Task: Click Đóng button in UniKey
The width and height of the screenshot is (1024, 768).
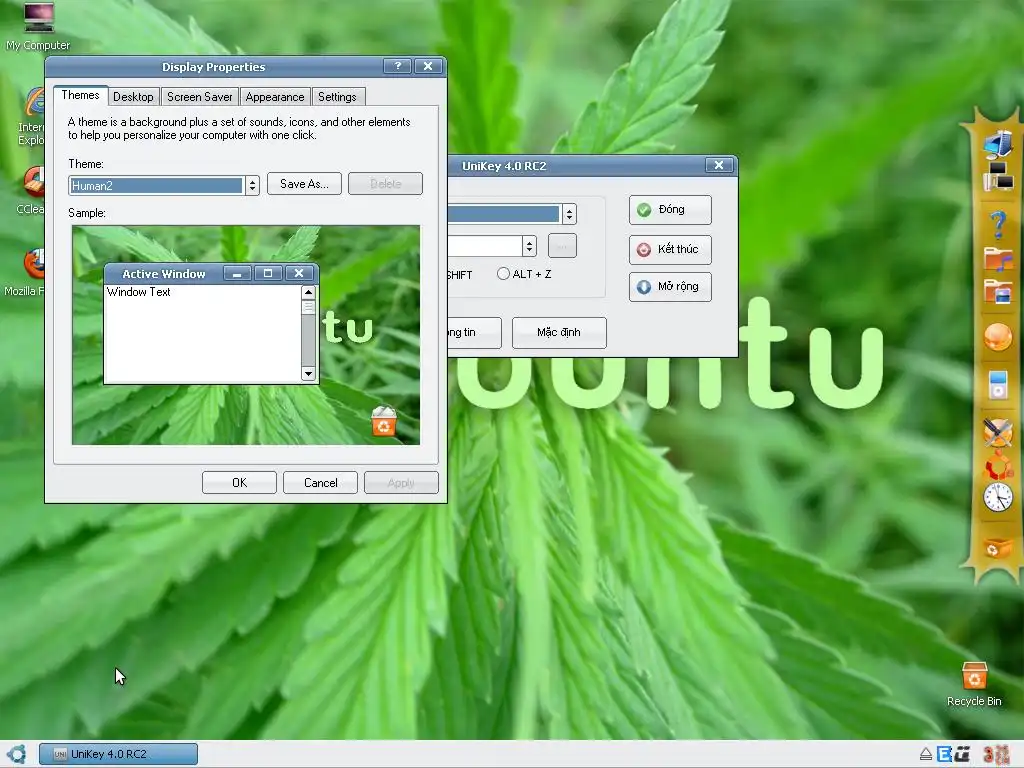Action: coord(670,210)
